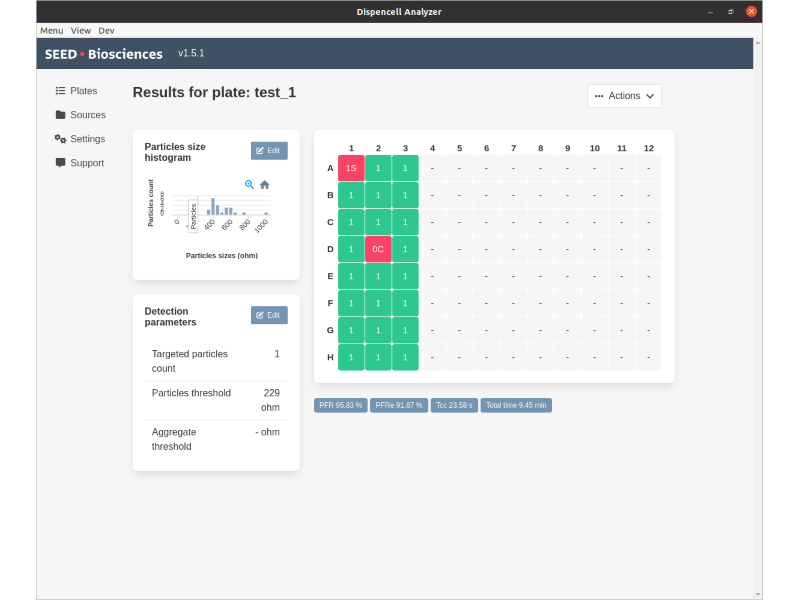Open the Menu menu
800x600 pixels.
[52, 31]
